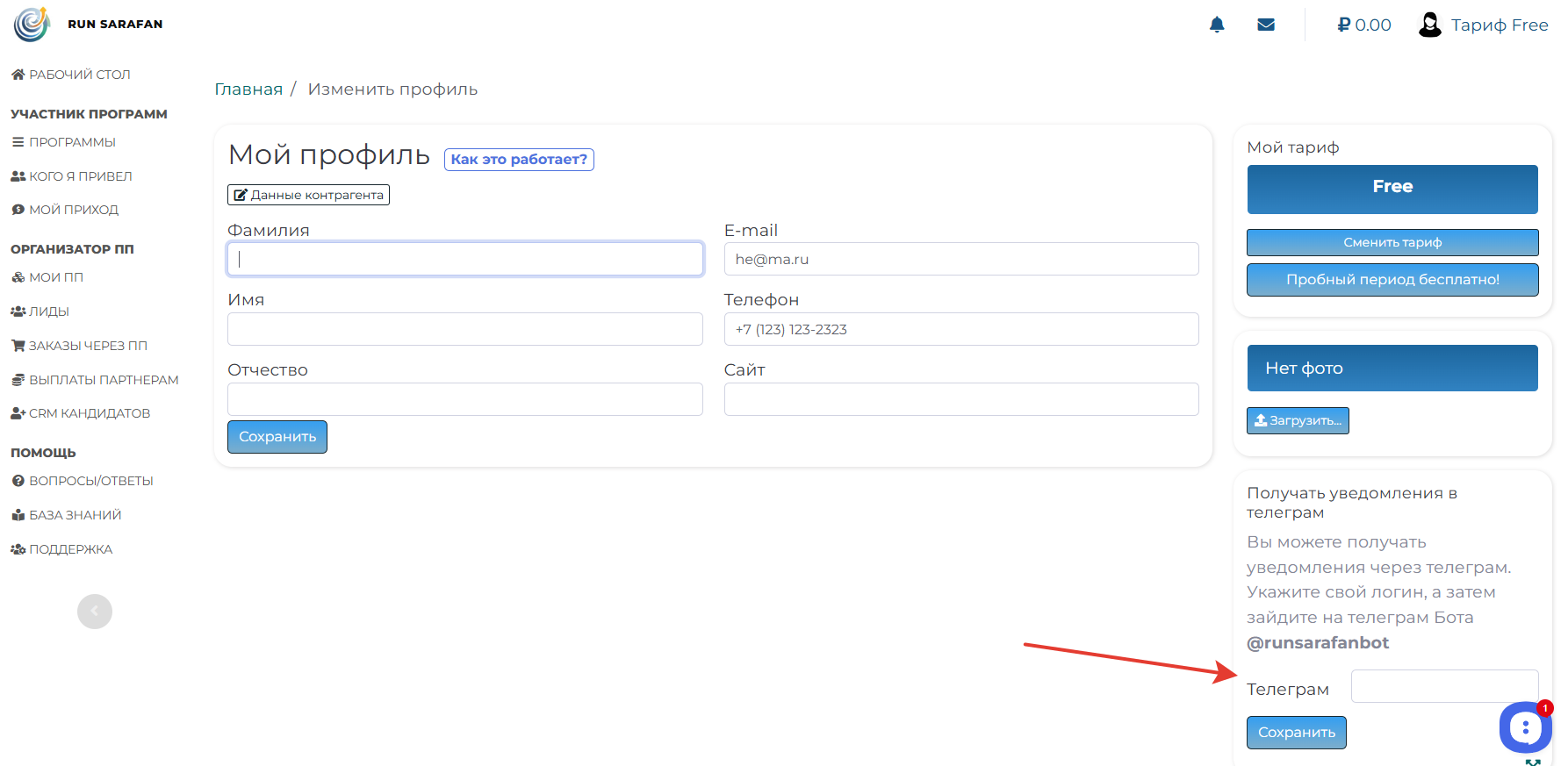Navigate to Лиды in sidebar
This screenshot has width=1568, height=766.
point(48,311)
